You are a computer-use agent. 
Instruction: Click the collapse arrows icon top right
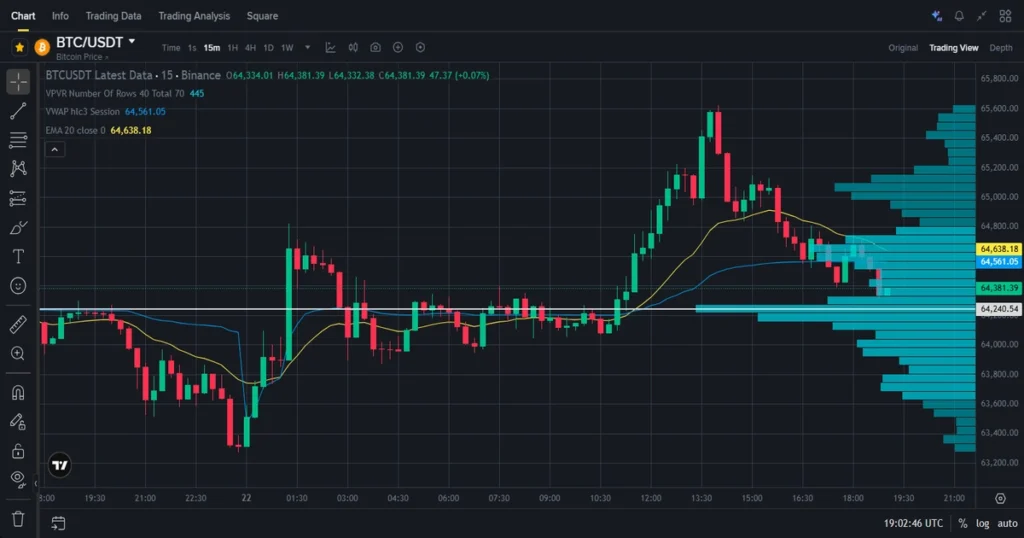pos(982,16)
